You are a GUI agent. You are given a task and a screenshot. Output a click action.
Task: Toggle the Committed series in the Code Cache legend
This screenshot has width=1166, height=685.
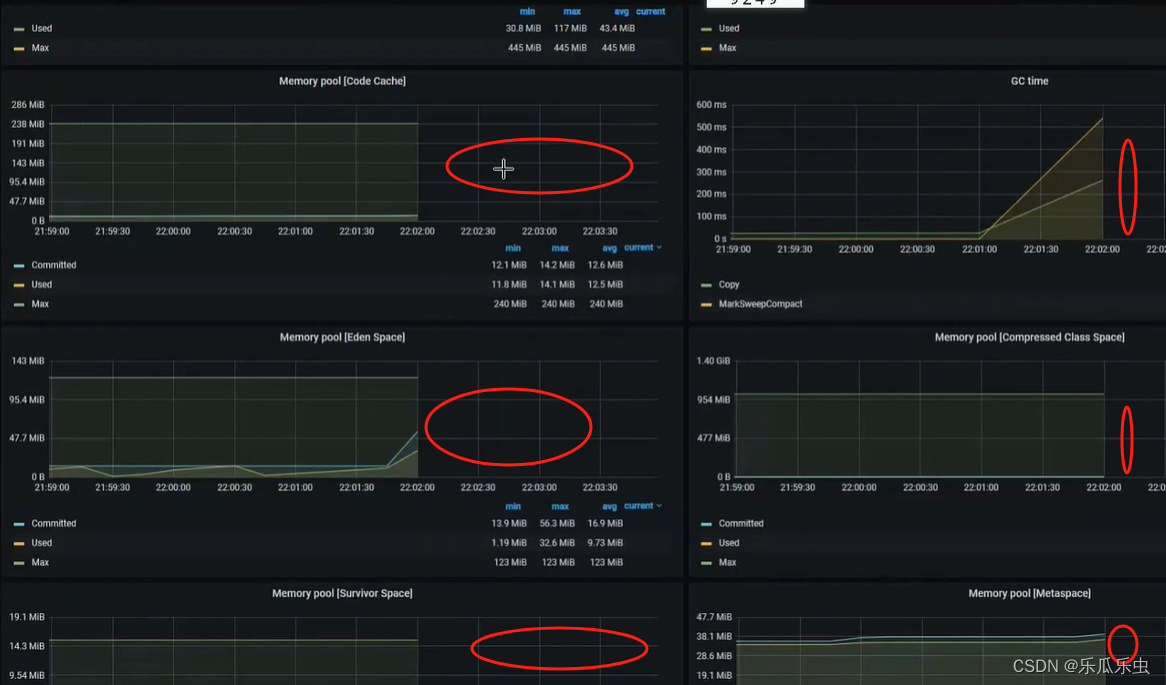54,265
